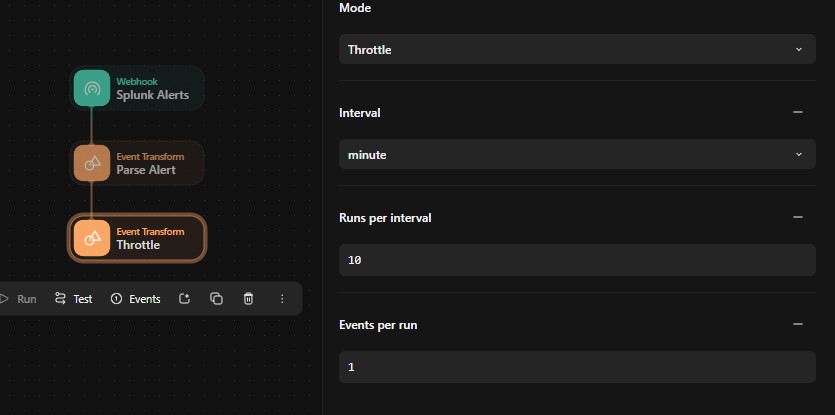Click the Runs per interval input field
This screenshot has width=835, height=415.
(577, 260)
